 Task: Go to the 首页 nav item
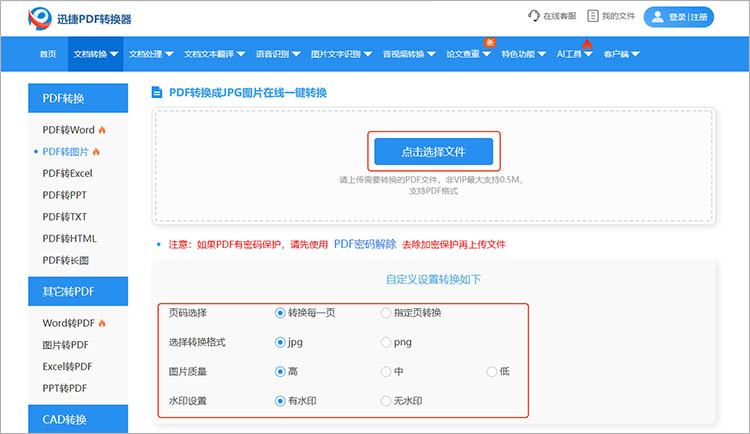pos(48,54)
